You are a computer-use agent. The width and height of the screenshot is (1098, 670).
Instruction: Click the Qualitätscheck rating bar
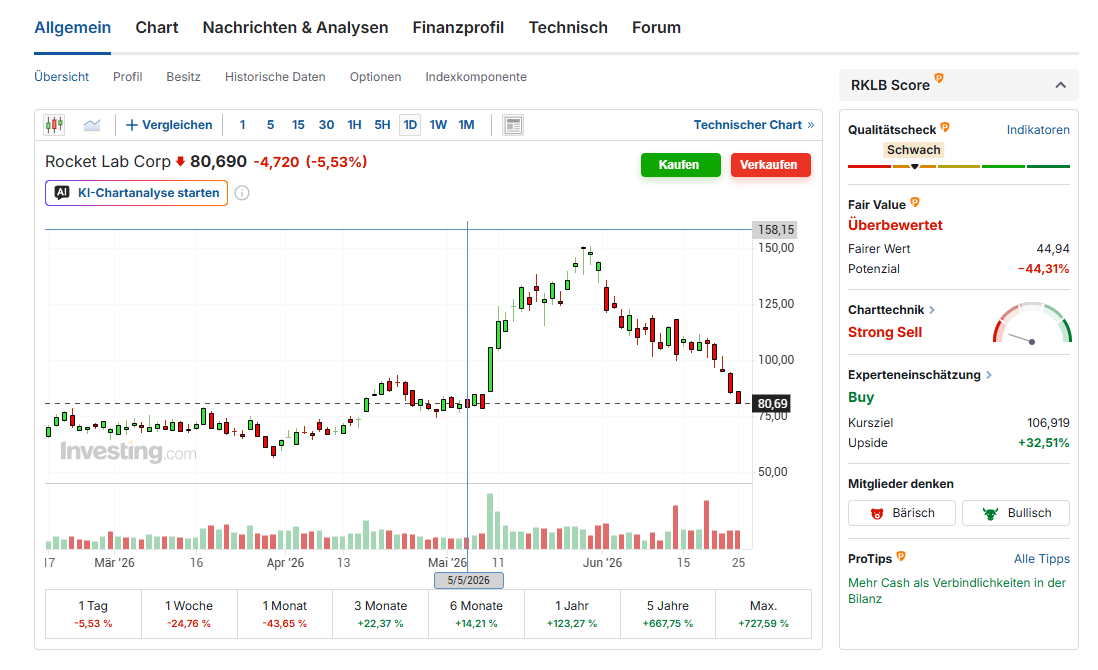click(959, 167)
